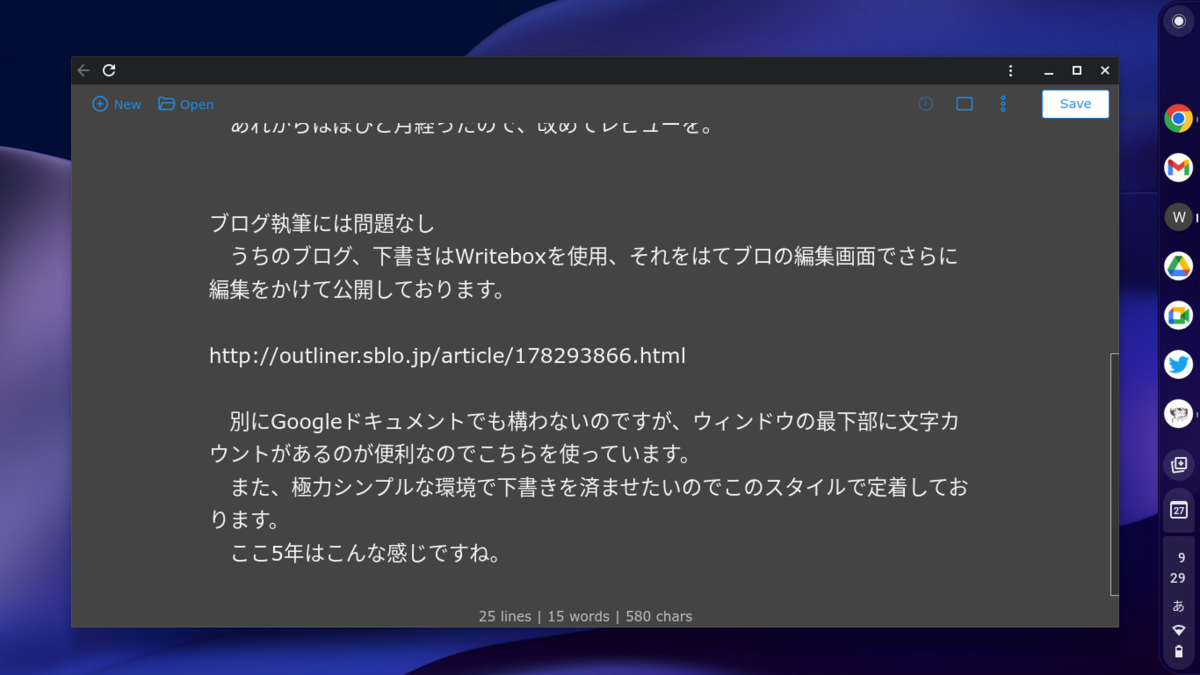Click the heading ブログ執筆には問題なし
Viewport: 1200px width, 675px height.
click(322, 223)
